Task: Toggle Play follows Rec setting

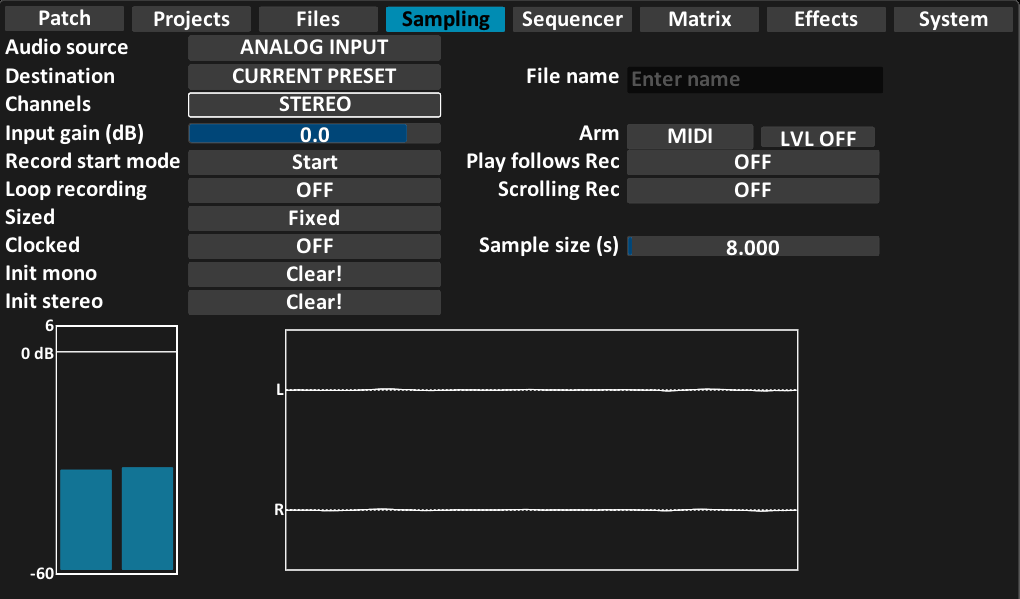Action: point(752,162)
